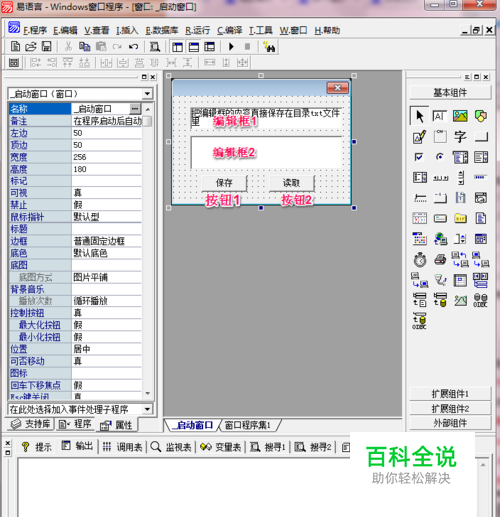
Task: Select the image (mountain) button component icon
Action: click(460, 300)
